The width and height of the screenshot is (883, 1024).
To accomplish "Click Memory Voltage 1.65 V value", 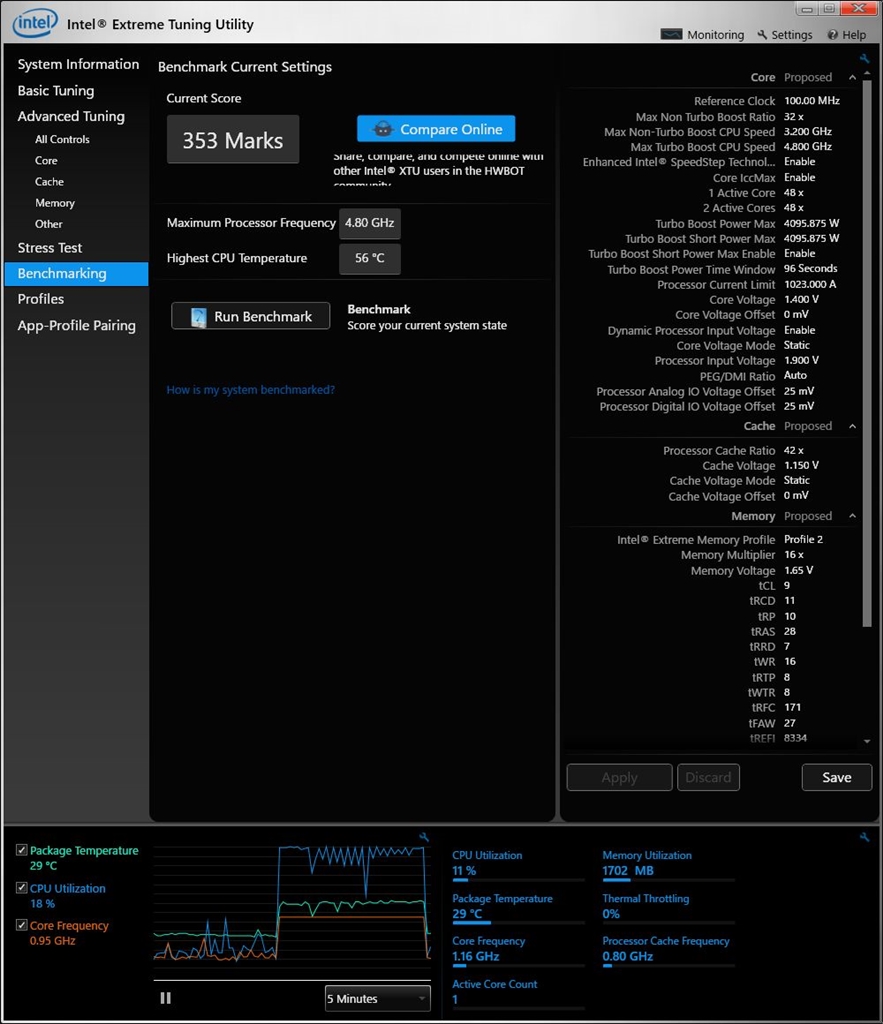I will (x=798, y=570).
